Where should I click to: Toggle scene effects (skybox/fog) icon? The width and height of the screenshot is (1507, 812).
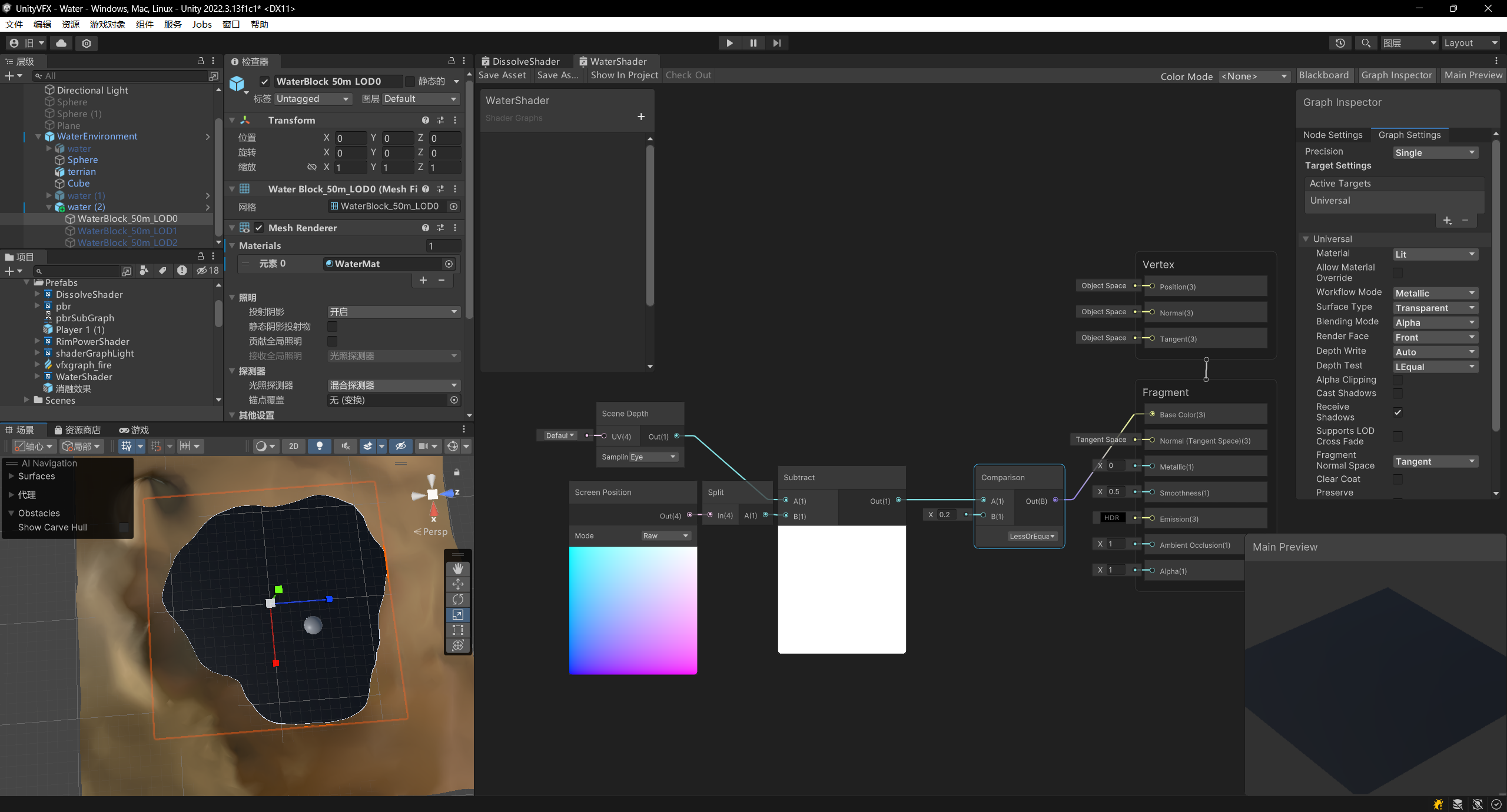(368, 446)
